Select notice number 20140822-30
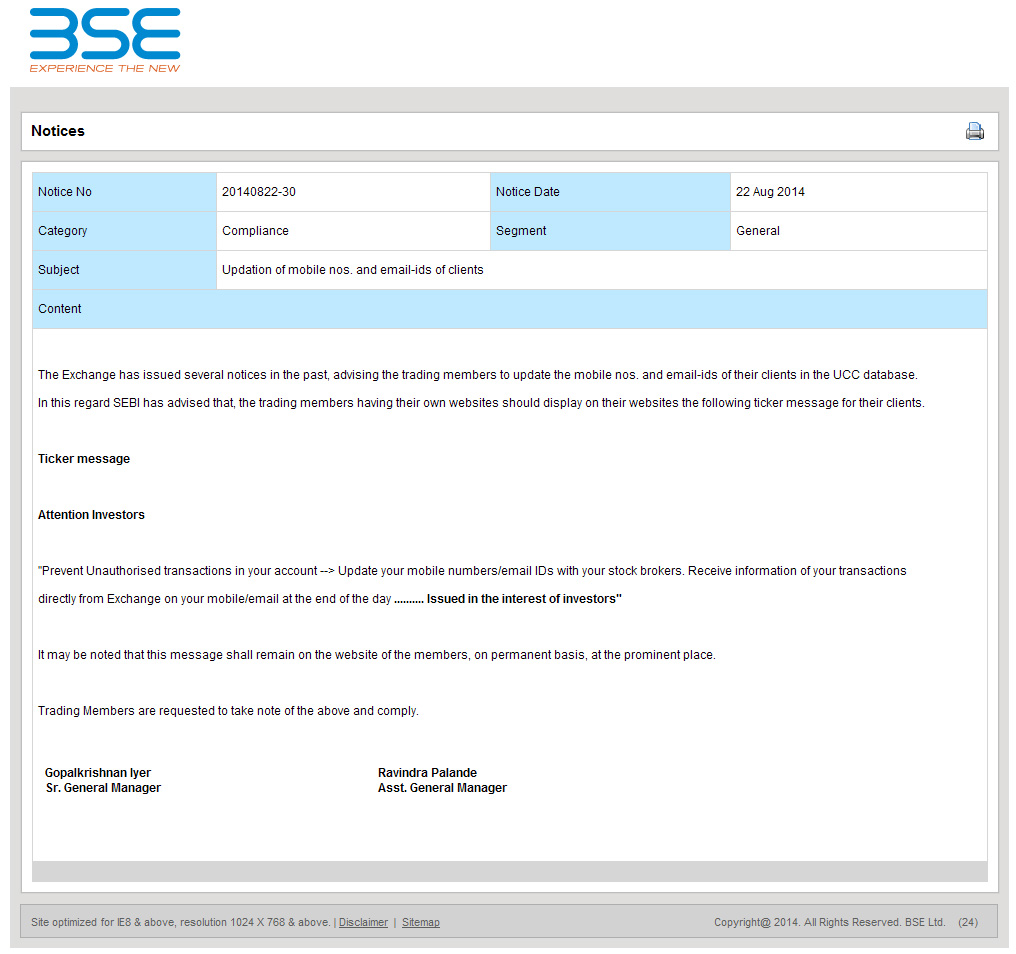Viewport: 1016px width, 954px height. tap(259, 192)
